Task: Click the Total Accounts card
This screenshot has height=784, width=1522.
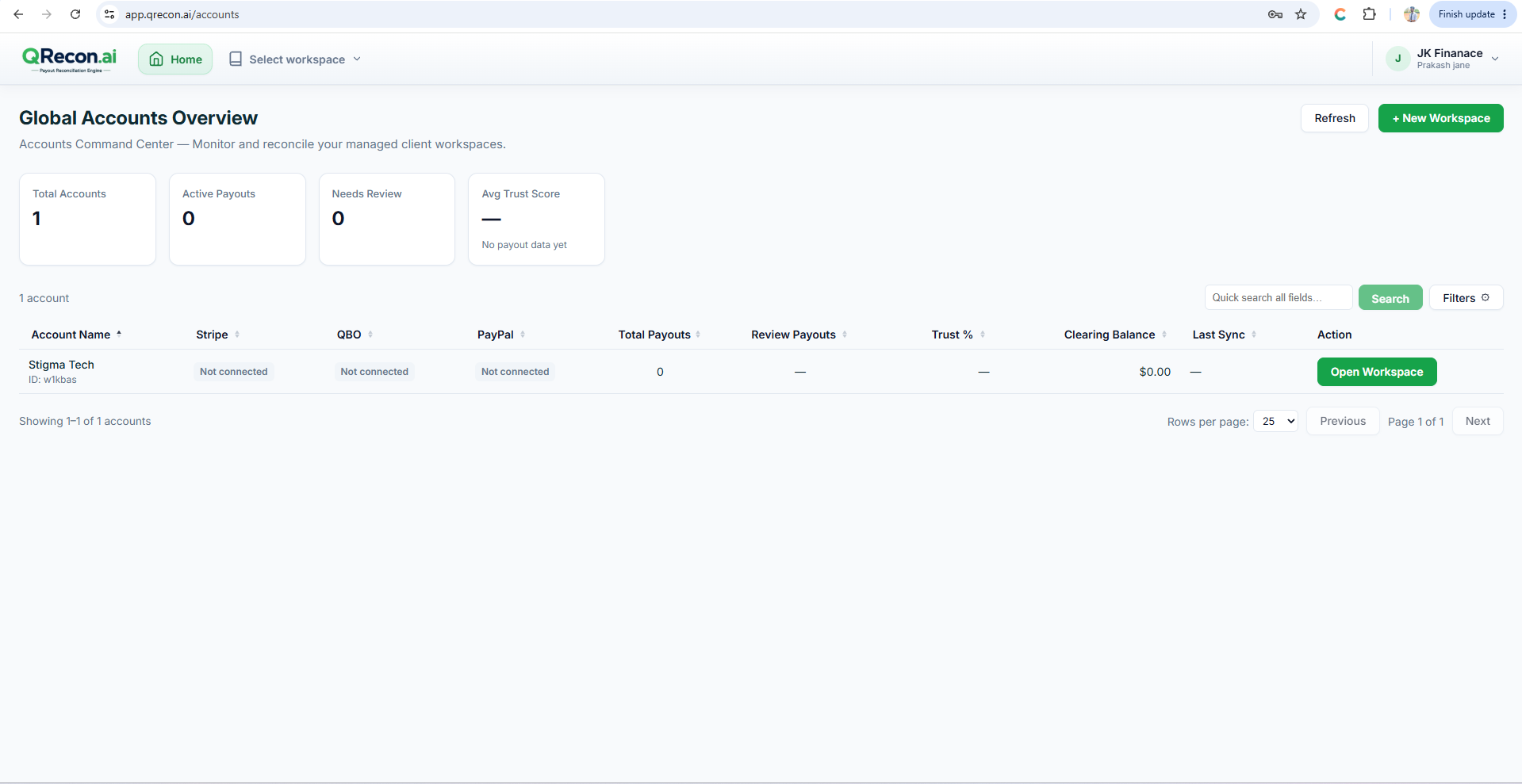Action: tap(87, 219)
